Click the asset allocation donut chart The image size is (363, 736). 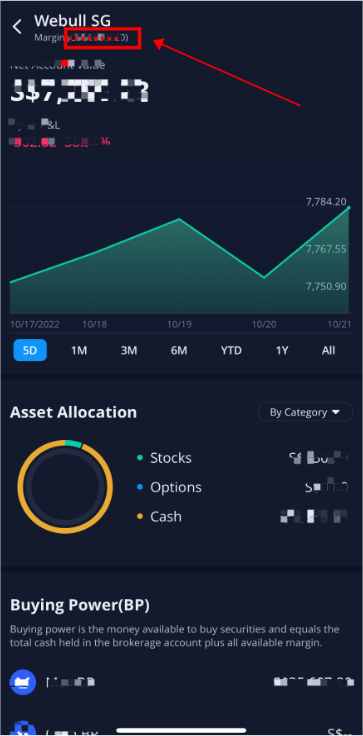point(65,487)
